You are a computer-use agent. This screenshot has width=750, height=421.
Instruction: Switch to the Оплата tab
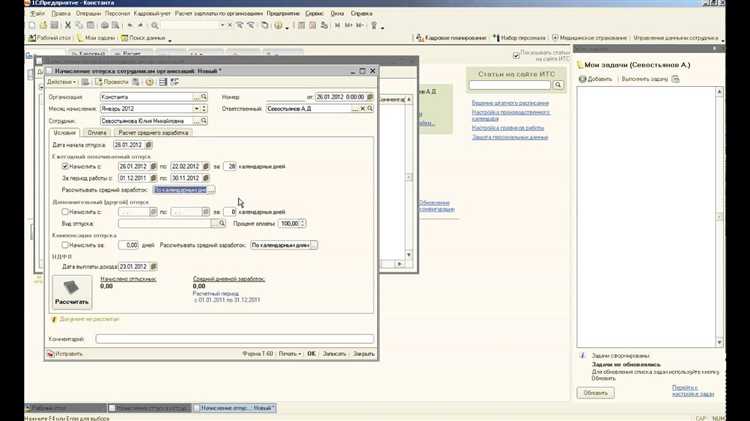(x=97, y=133)
